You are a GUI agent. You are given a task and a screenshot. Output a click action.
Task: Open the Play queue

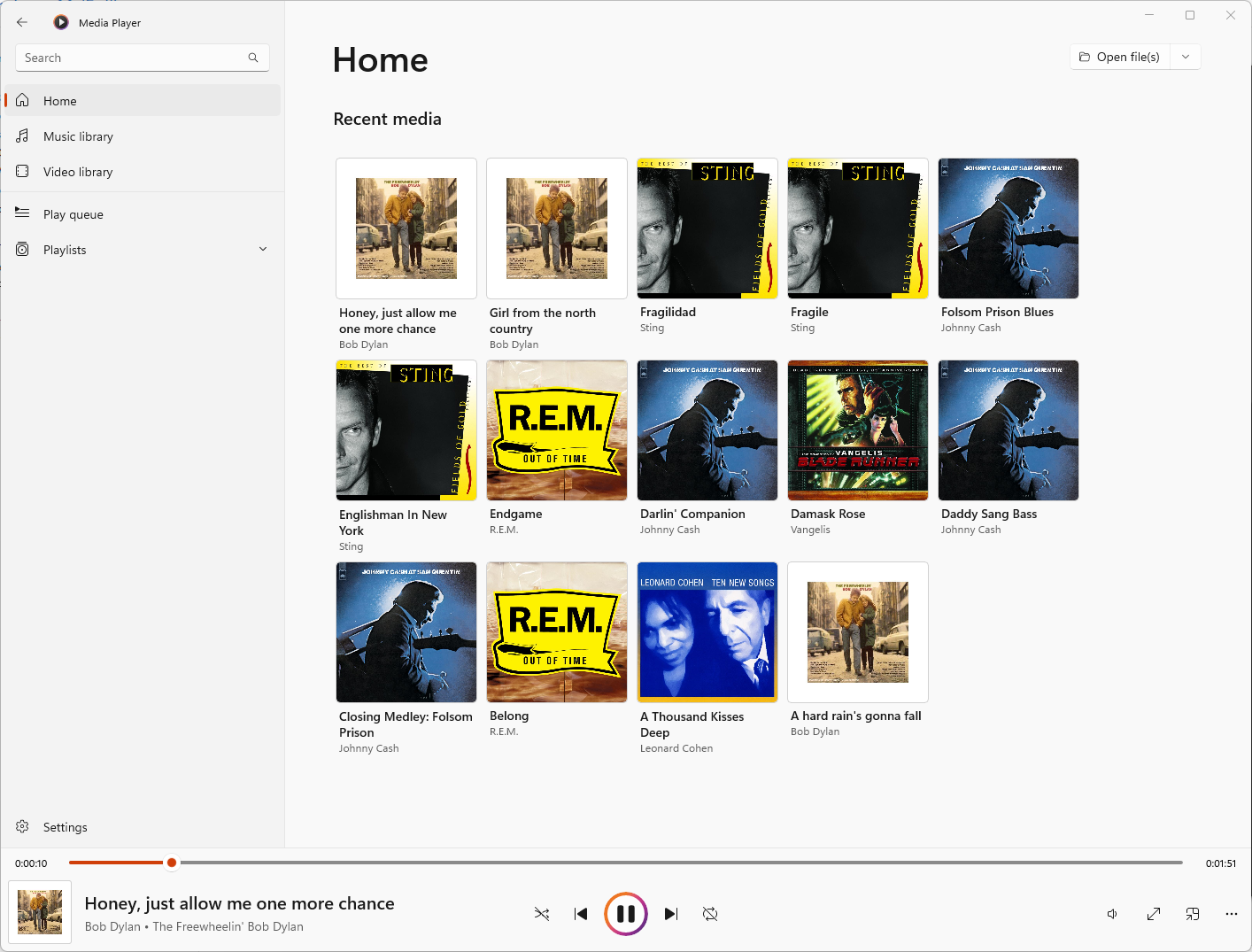(143, 214)
